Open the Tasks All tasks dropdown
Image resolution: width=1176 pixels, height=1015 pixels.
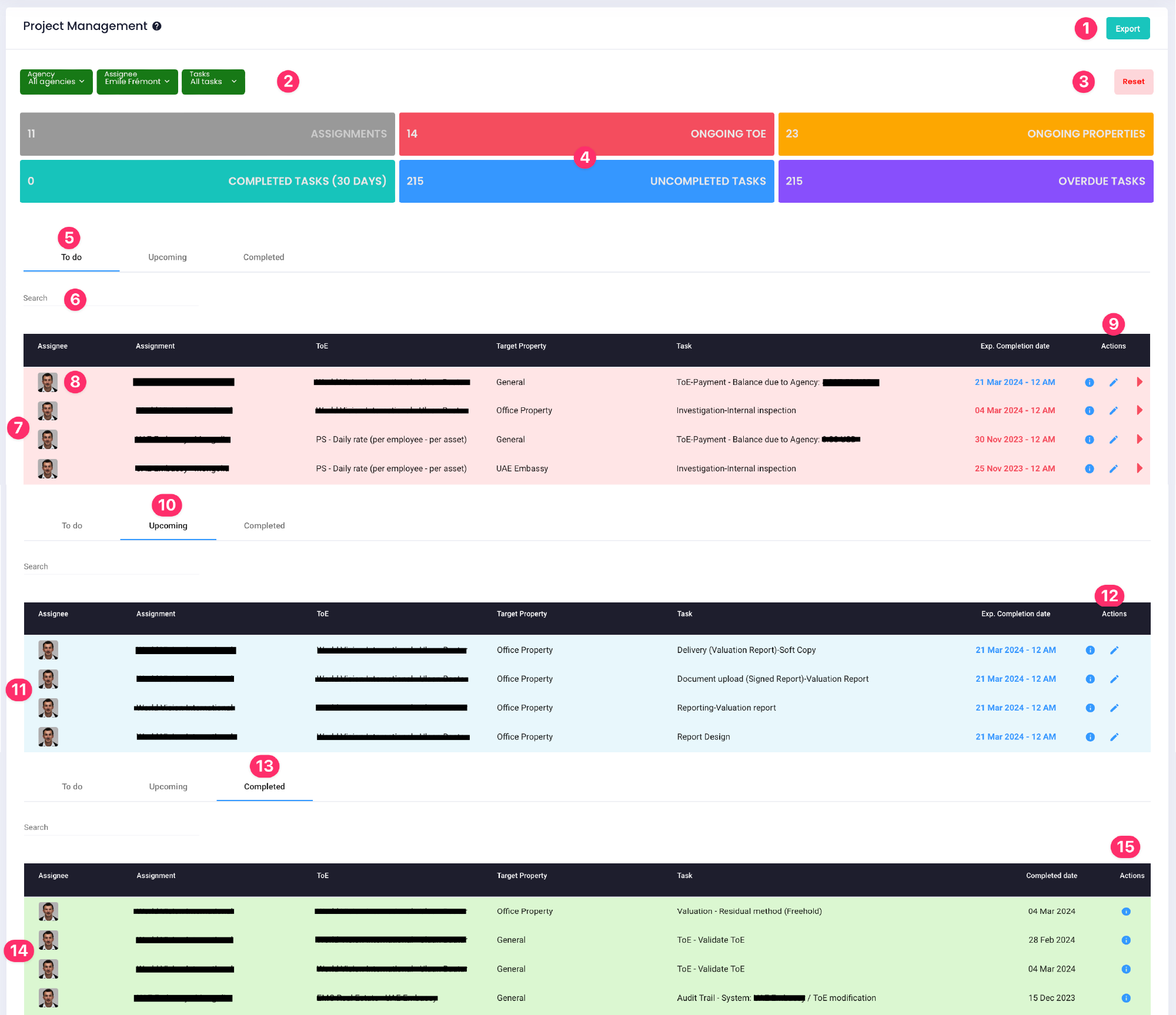coord(213,82)
